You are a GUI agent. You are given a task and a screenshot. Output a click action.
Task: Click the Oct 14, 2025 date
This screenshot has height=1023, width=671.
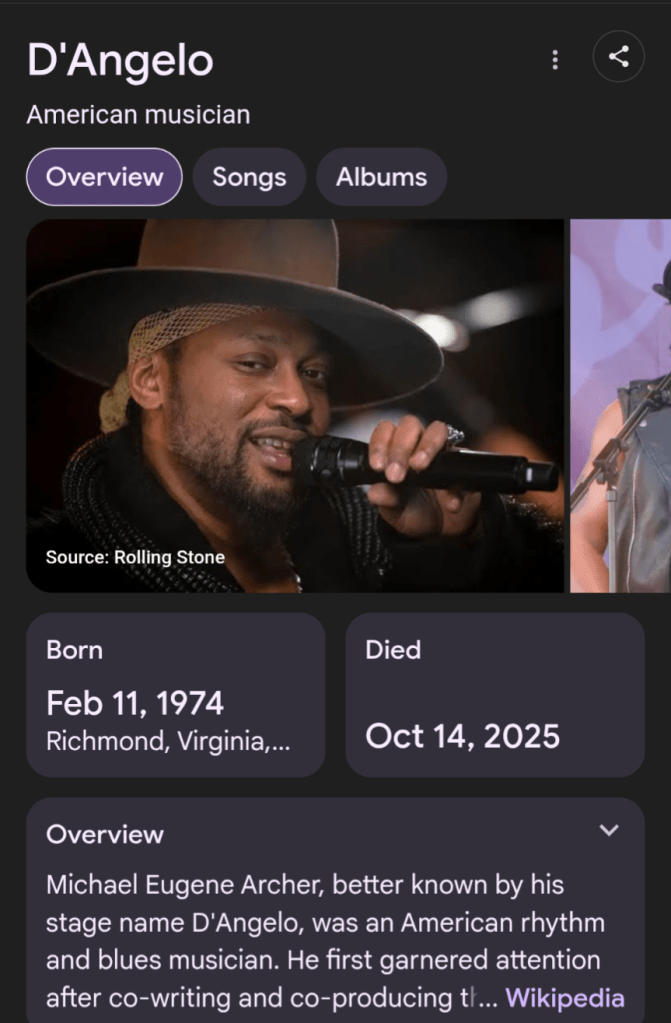tap(462, 737)
